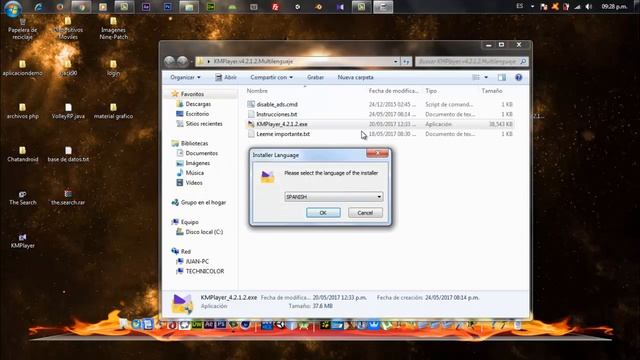640x360 pixels.
Task: Select the KMPlayer_4.2.1.2.exe file row
Action: tap(380, 124)
